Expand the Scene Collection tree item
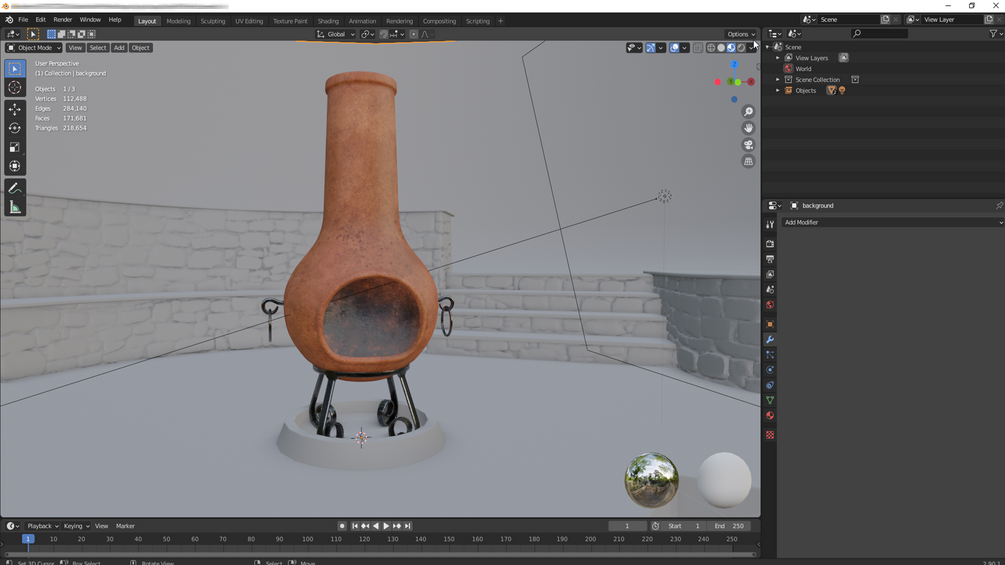This screenshot has height=565, width=1005. point(778,79)
